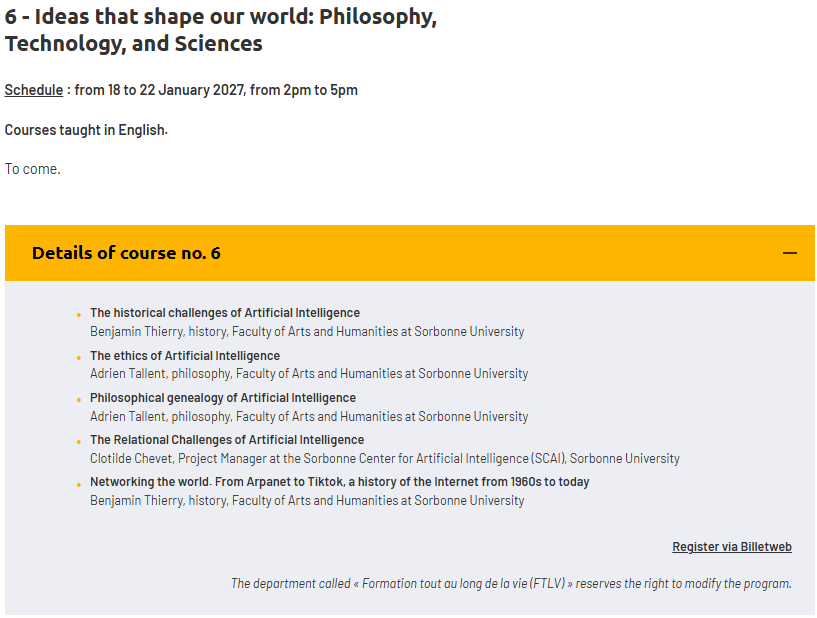Click bullet dot beside Relational Challenges item
Screen dimensions: 817x618
(79, 442)
